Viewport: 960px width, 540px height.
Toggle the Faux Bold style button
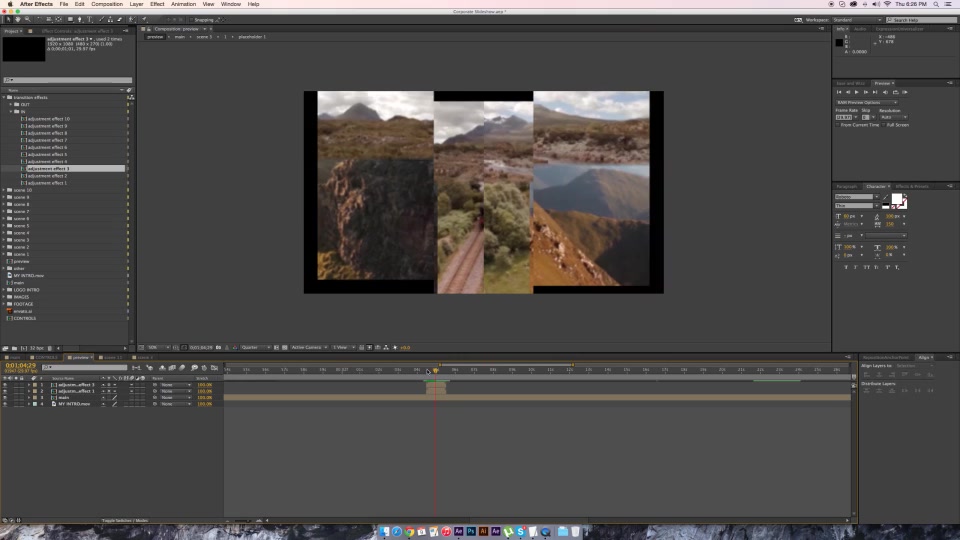coord(846,267)
